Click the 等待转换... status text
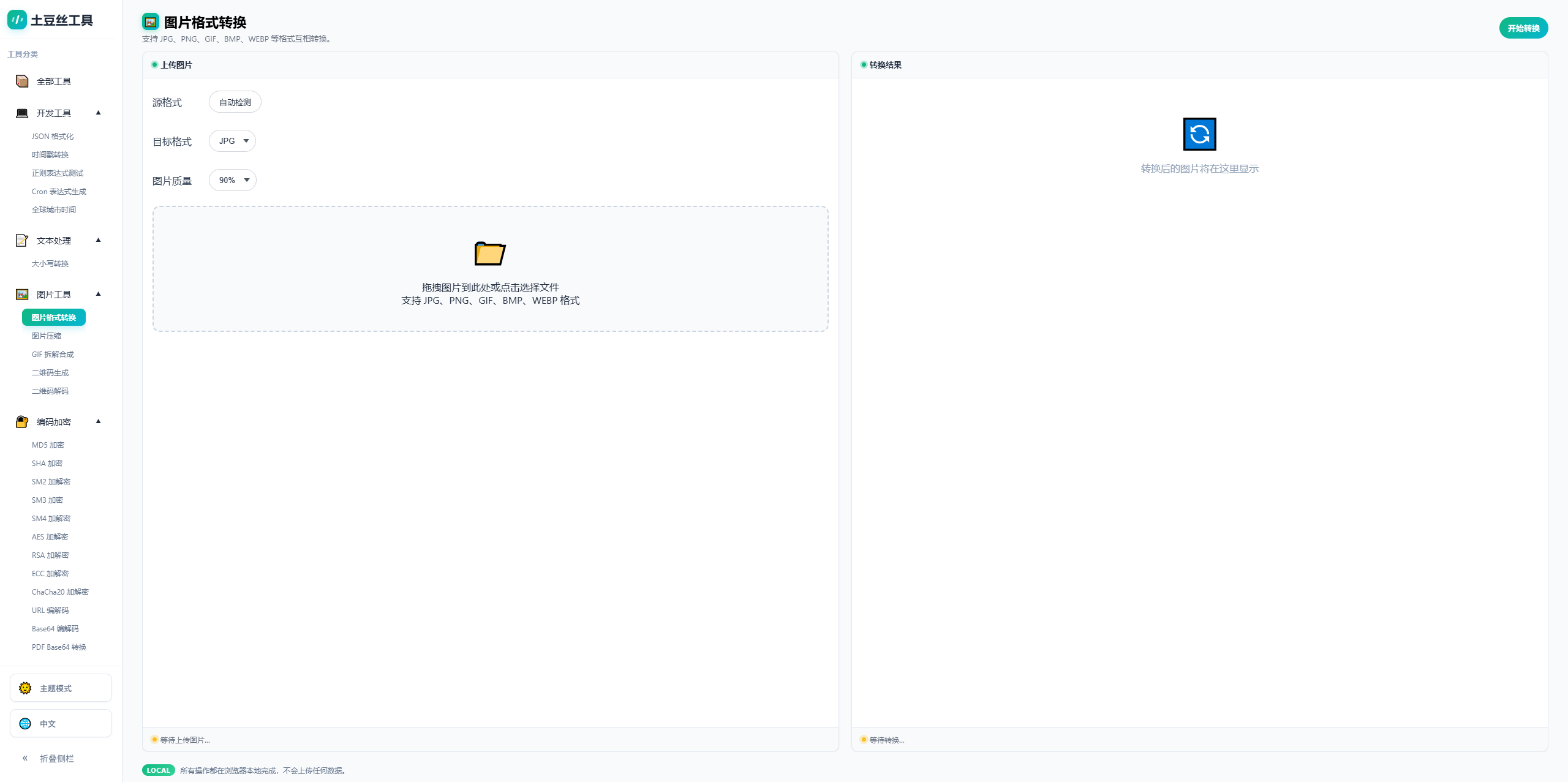Screen dimensions: 1568x782 886,740
